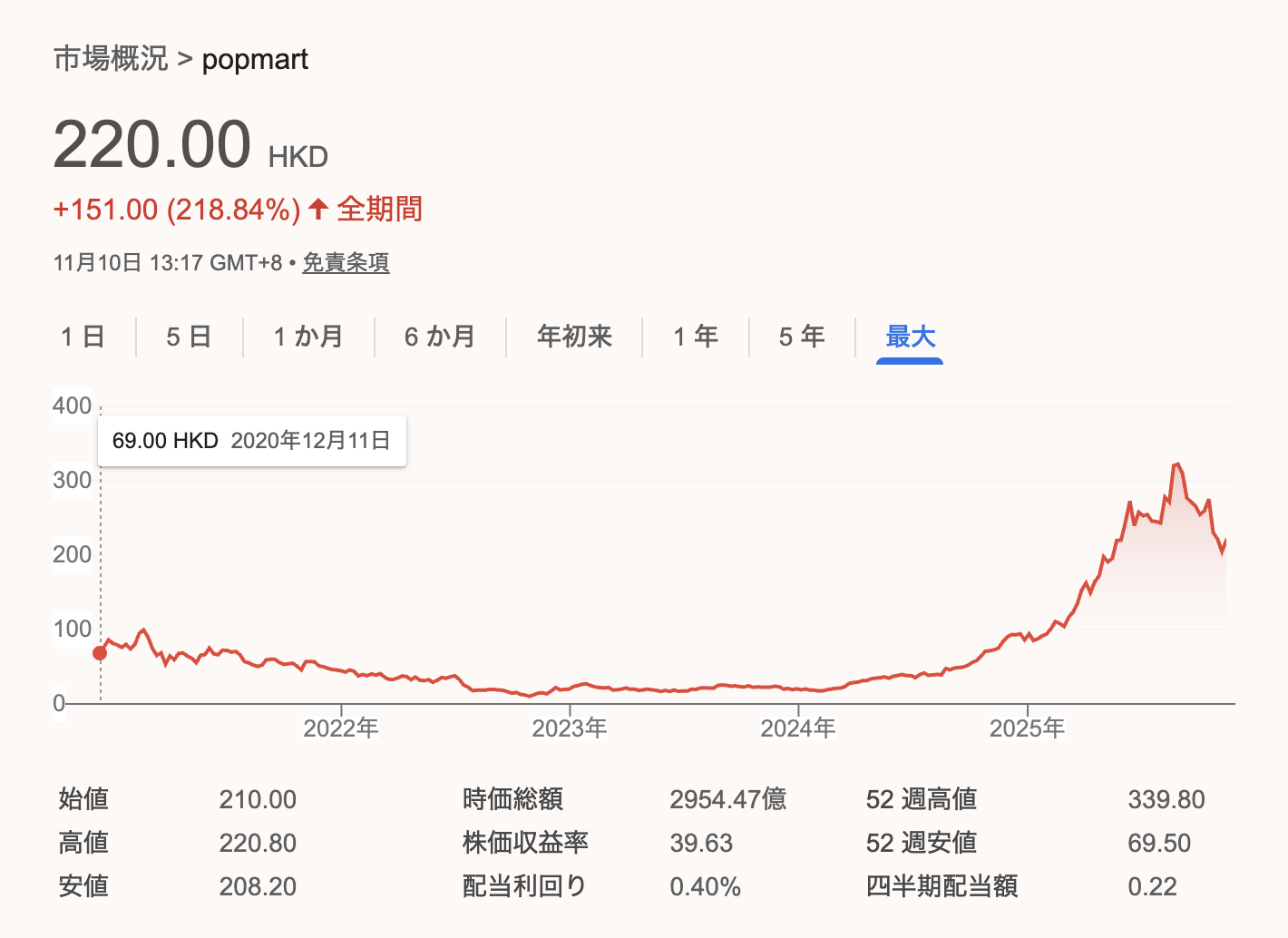Click the red upward arrow icon
This screenshot has height=938, width=1288.
(318, 210)
